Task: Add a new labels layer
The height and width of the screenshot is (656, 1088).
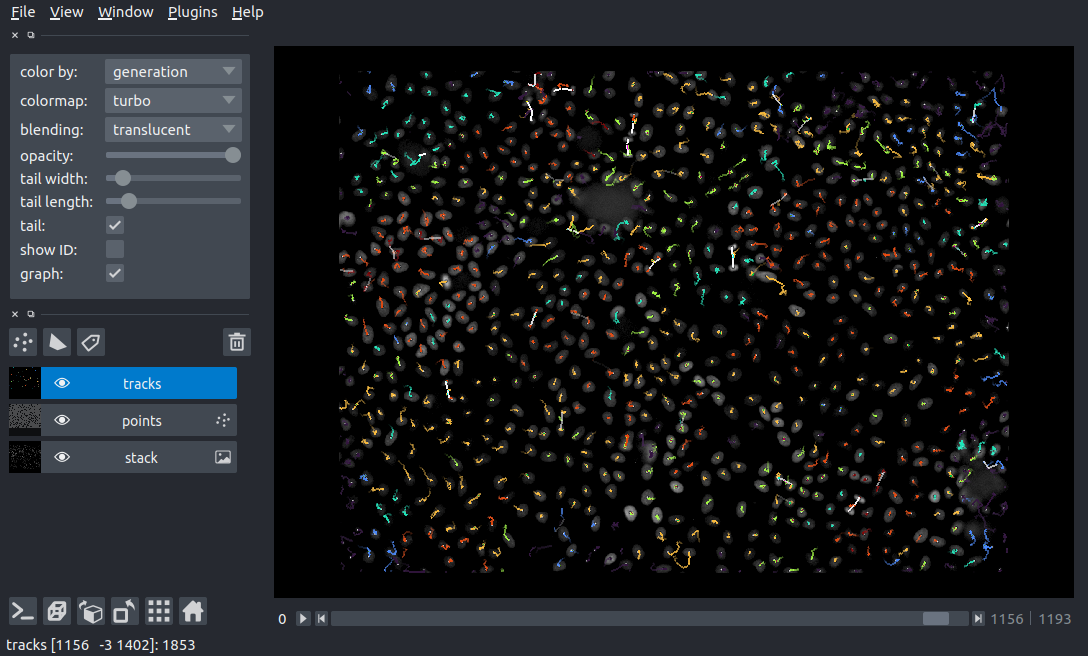Action: (90, 341)
